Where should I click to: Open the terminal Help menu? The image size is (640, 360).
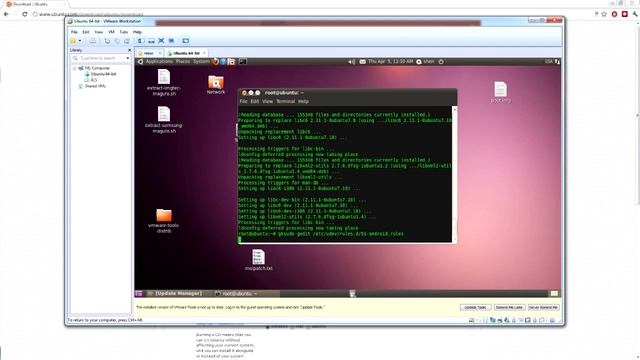(x=303, y=101)
